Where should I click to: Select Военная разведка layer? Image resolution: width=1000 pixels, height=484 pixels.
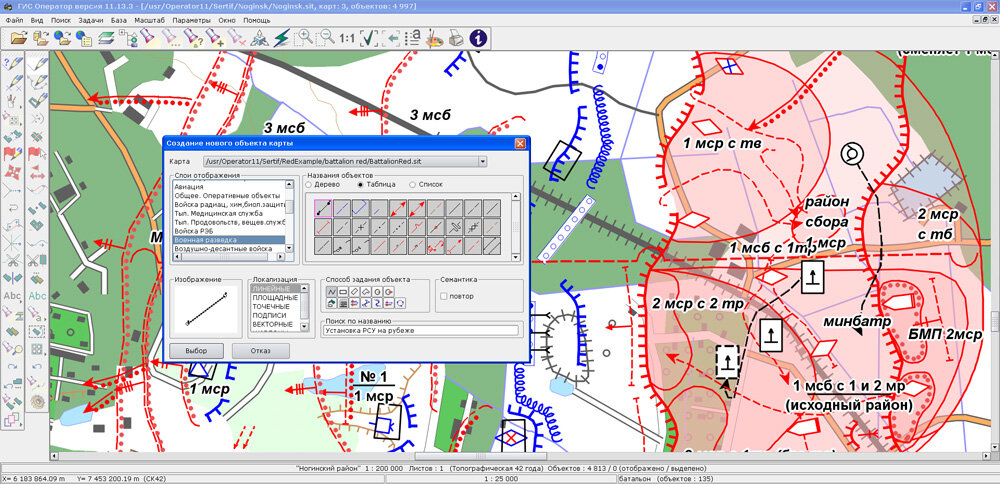click(x=228, y=239)
